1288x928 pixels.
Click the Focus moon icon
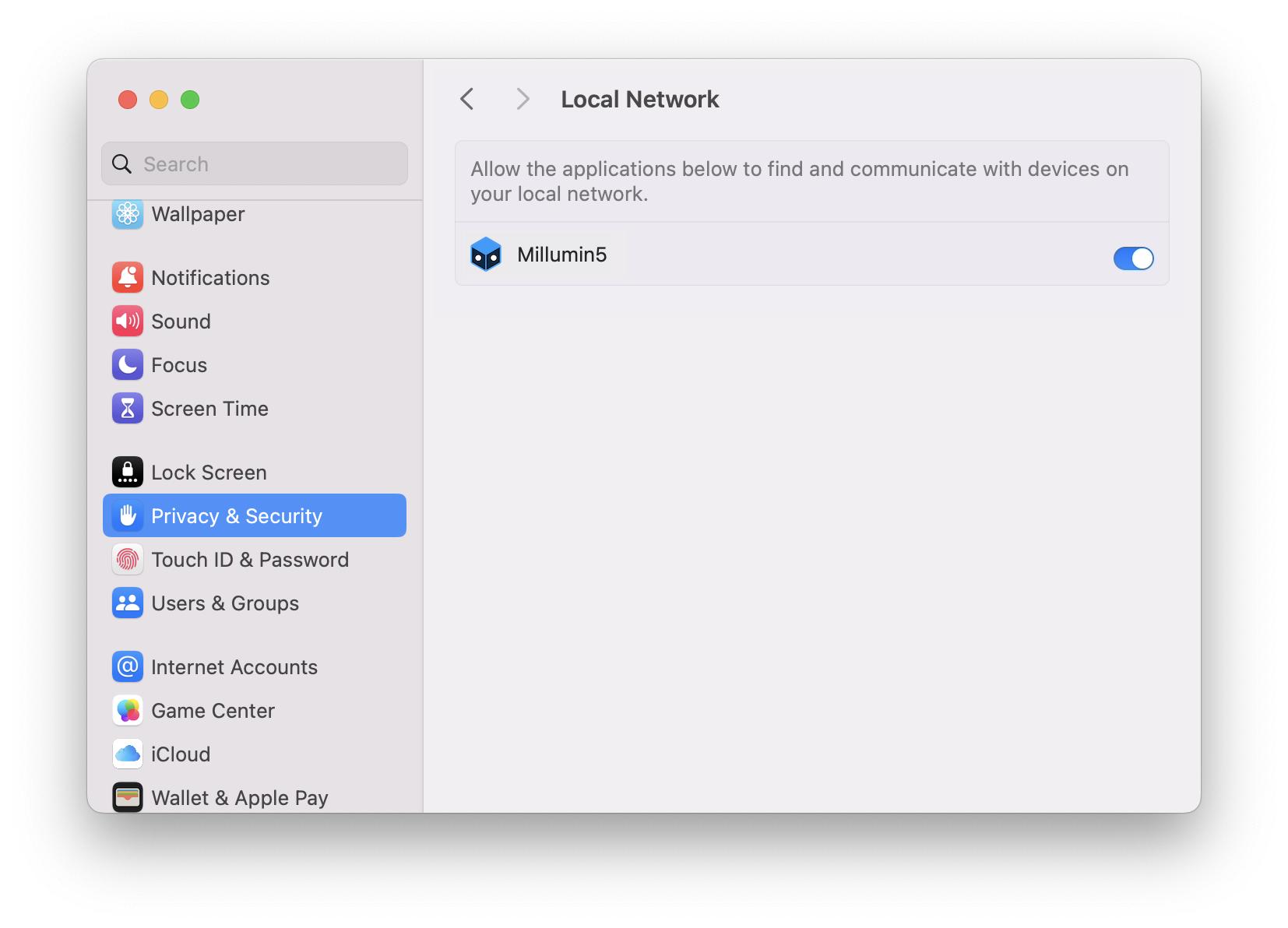[x=128, y=365]
